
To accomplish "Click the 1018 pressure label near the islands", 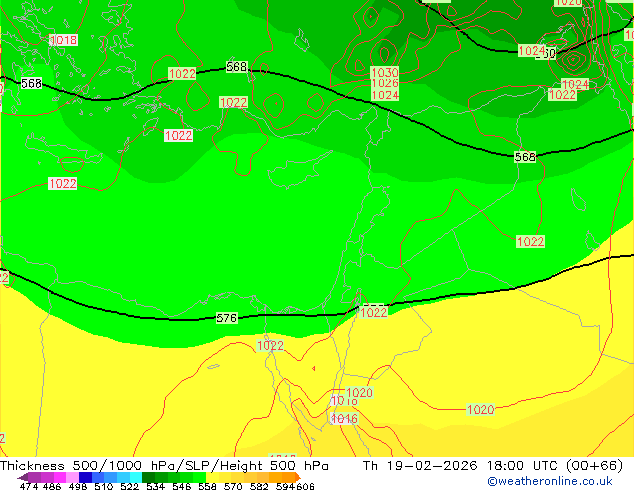I will coord(63,40).
